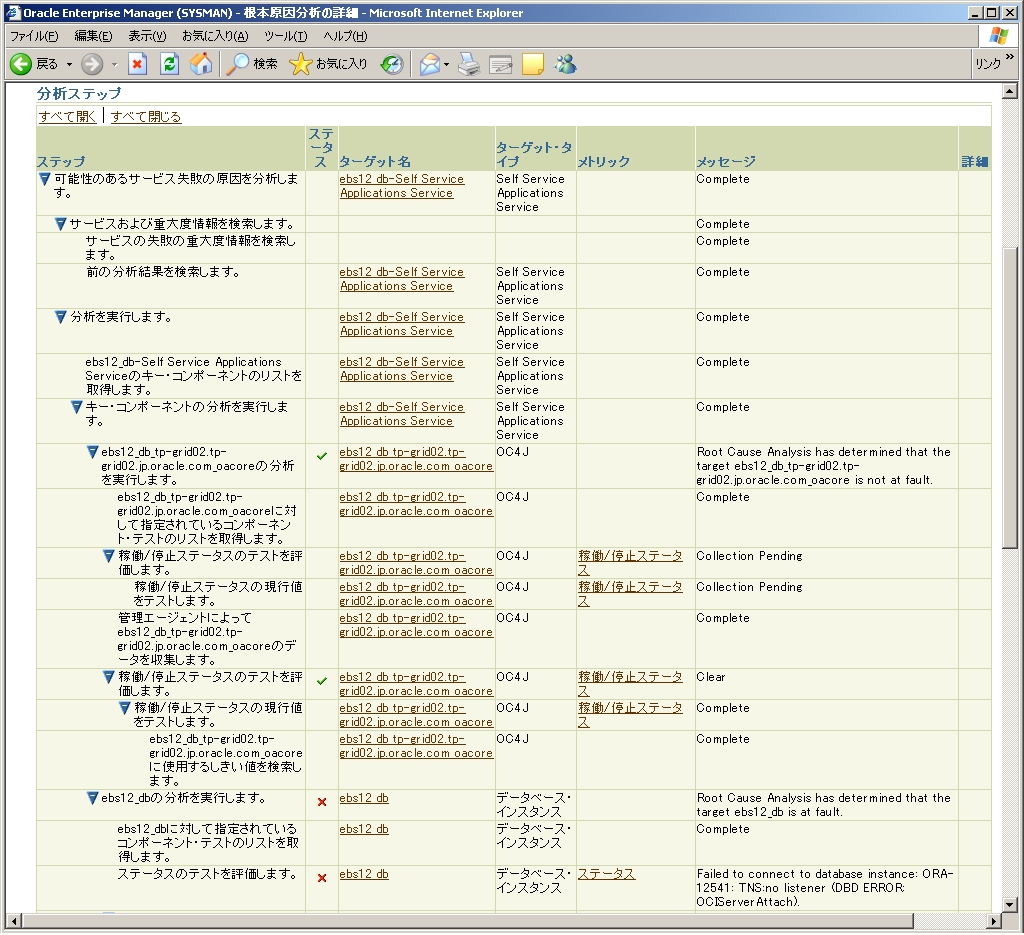Open ebs12_db link in ebs12_dbの分析 row
This screenshot has height=935, width=1024.
(364, 798)
